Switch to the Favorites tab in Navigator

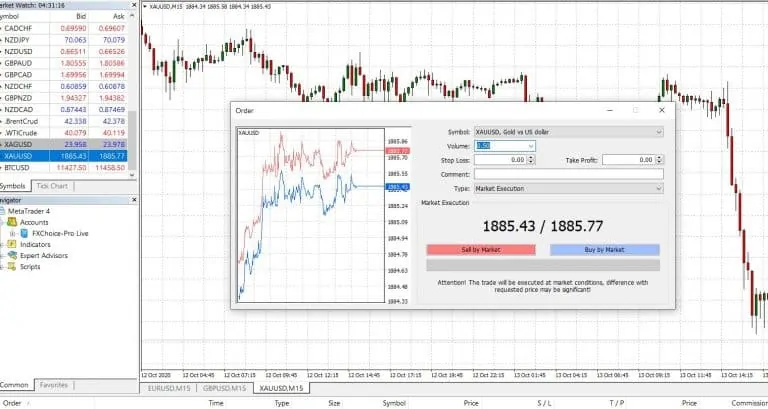pyautogui.click(x=54, y=385)
